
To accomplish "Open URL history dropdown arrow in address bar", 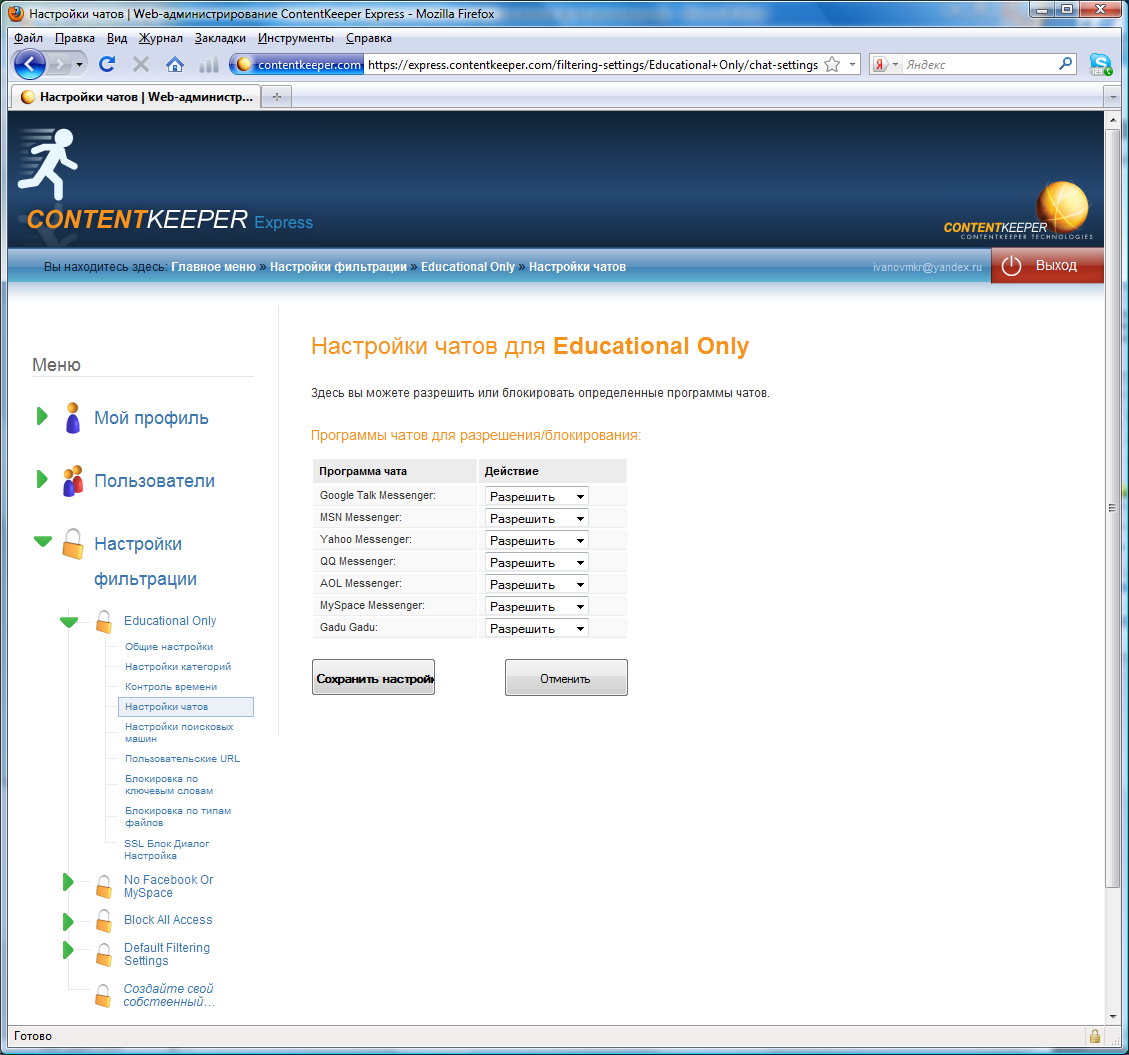I will tap(853, 65).
